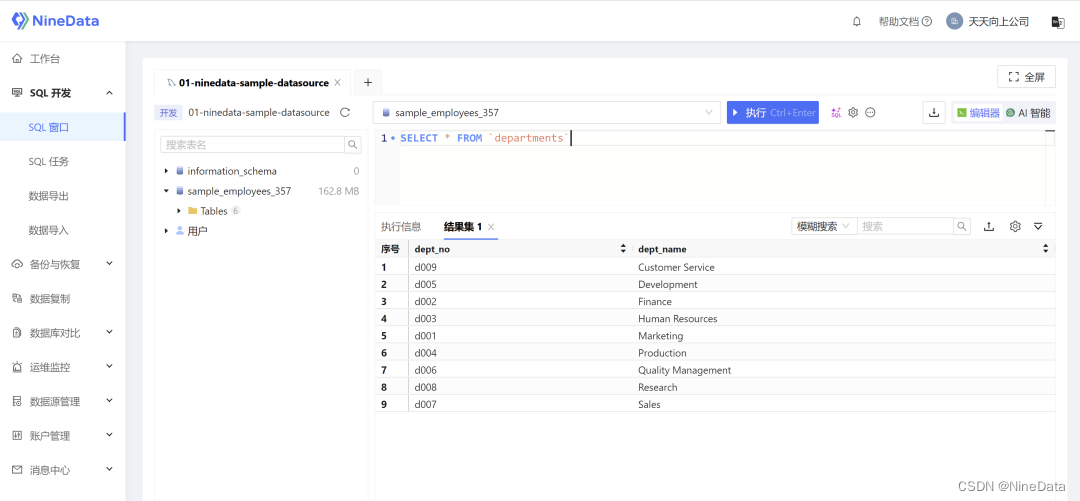Screen dimensions: 1080x501
Task: Export the result set with upload icon
Action: (989, 226)
